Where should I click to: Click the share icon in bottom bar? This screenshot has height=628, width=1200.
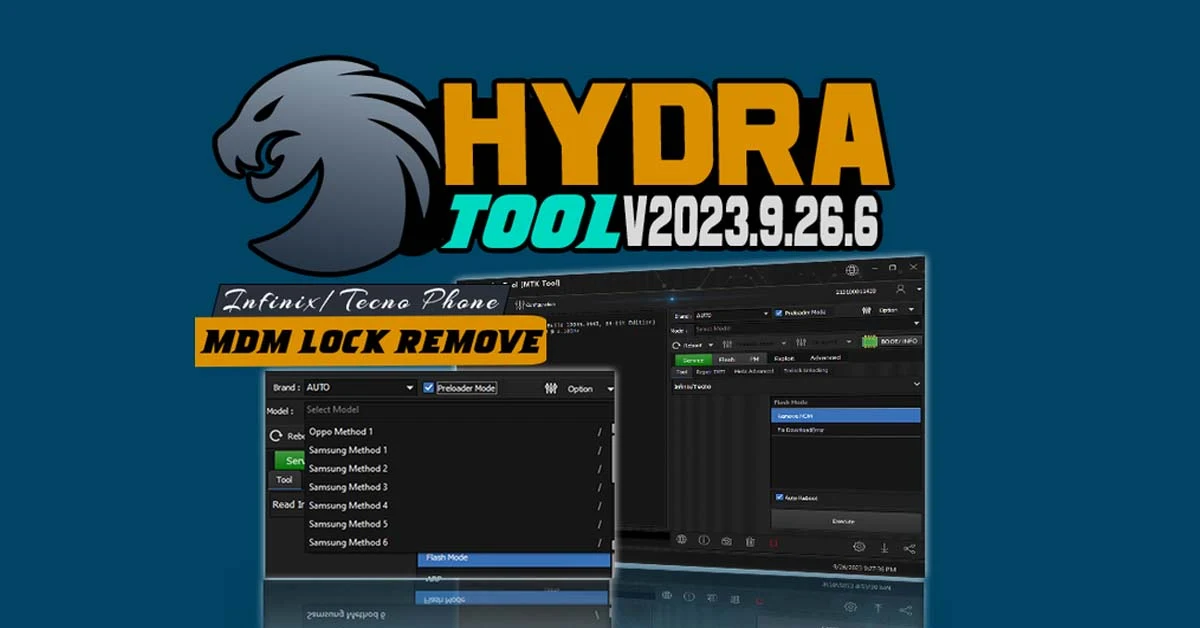click(x=909, y=548)
